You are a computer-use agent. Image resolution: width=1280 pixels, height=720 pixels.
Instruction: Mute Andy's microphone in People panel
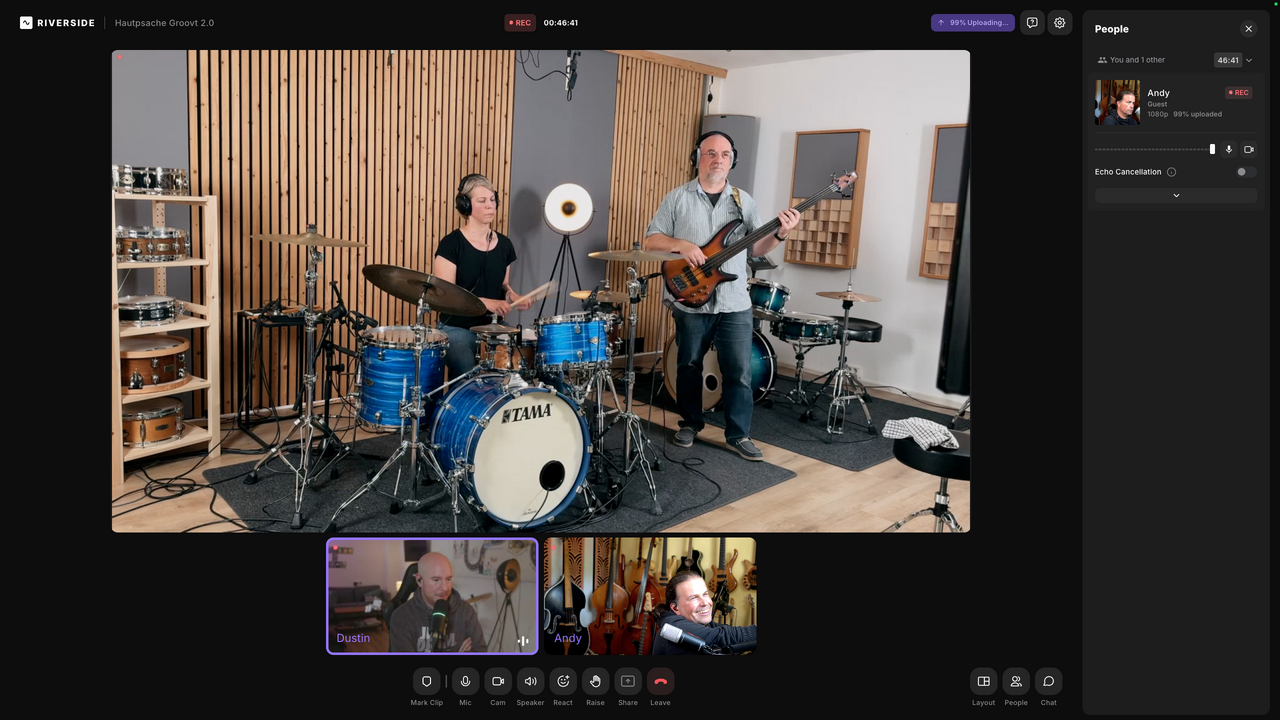(x=1229, y=149)
